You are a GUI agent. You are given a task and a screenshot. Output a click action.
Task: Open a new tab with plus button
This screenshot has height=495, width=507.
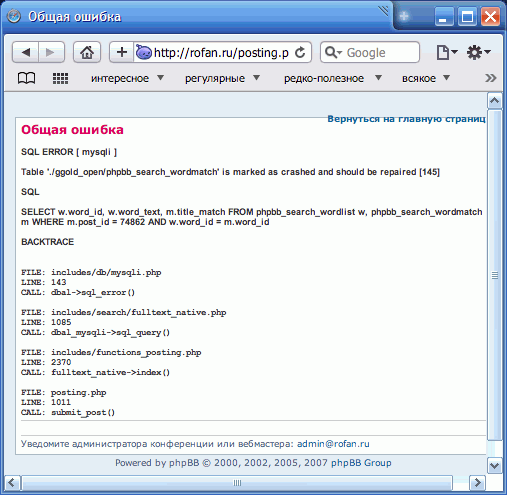404,16
